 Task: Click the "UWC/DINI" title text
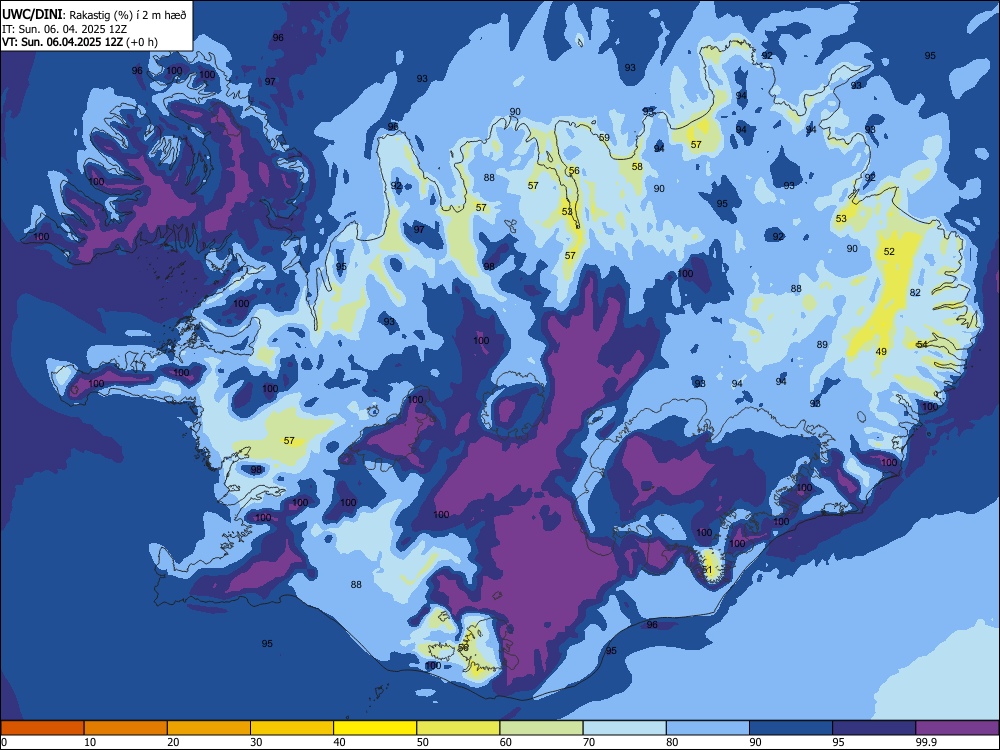pos(32,15)
